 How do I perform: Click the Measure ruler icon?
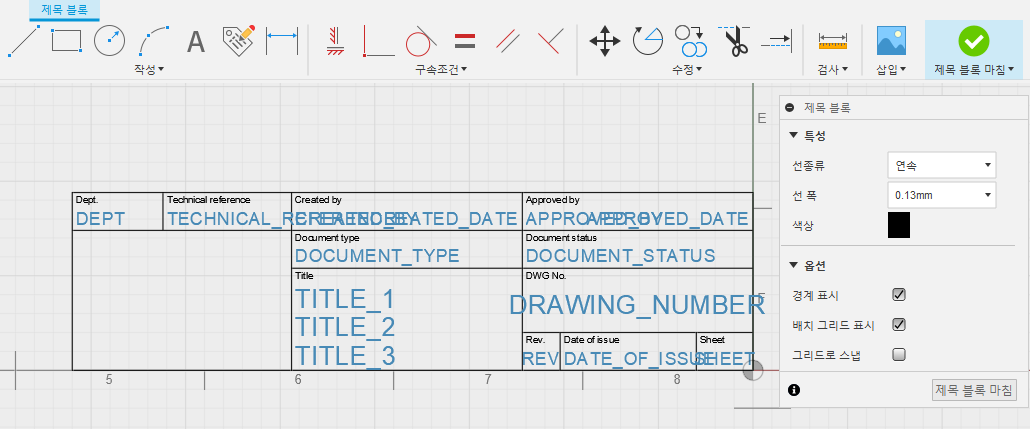(x=833, y=41)
